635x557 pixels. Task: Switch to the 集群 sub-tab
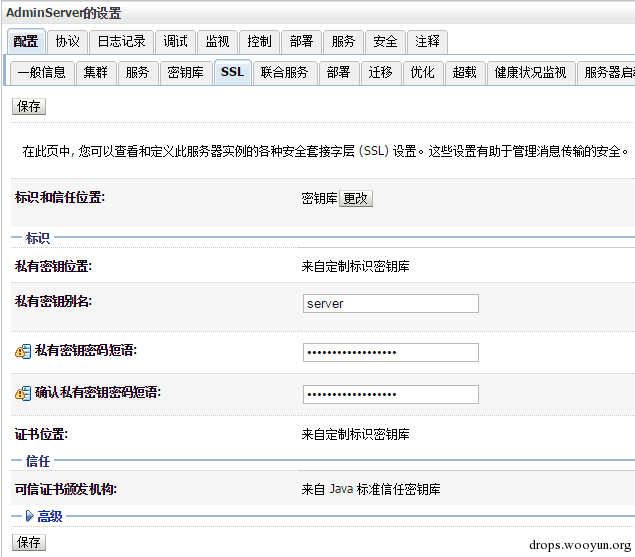point(96,73)
